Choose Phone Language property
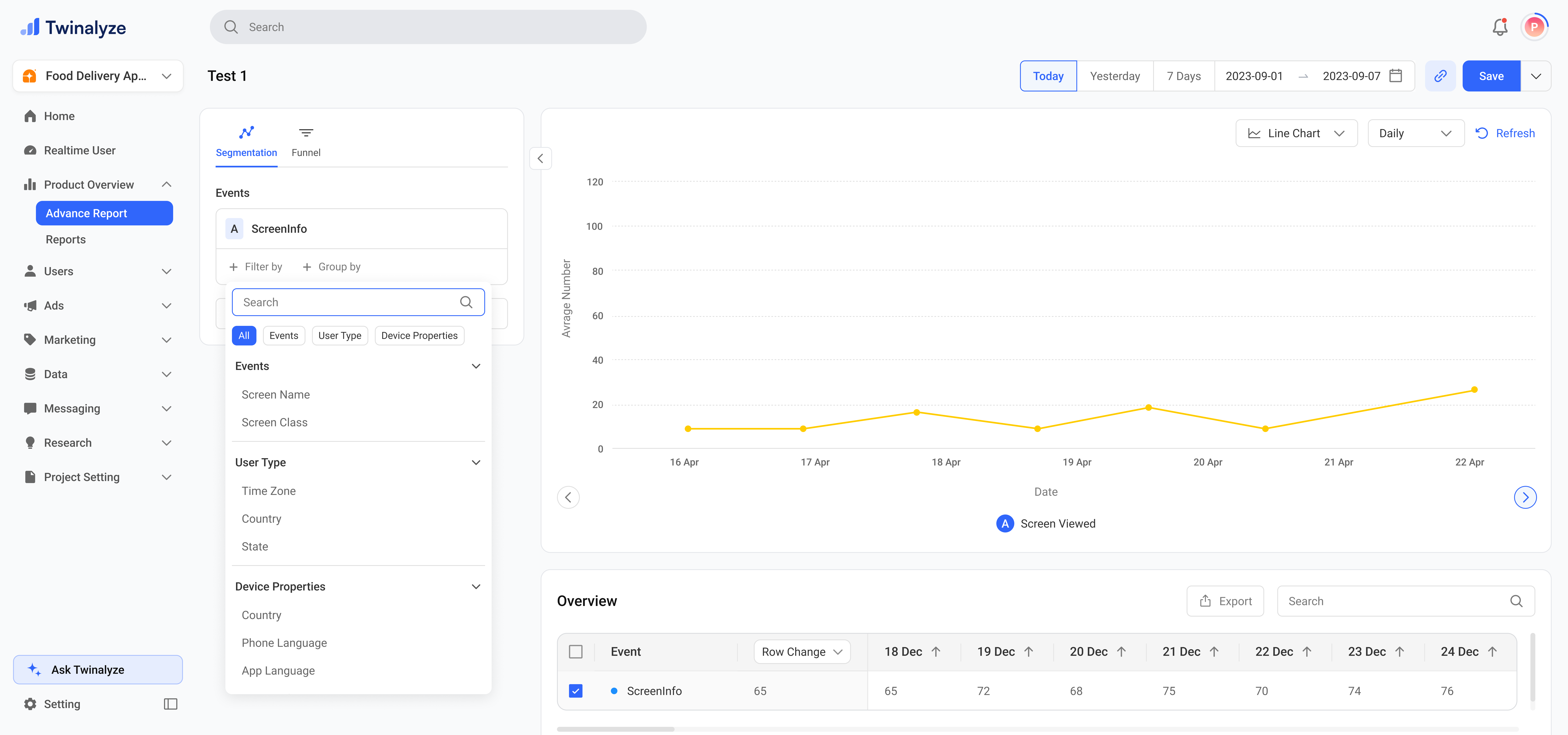 [x=284, y=643]
